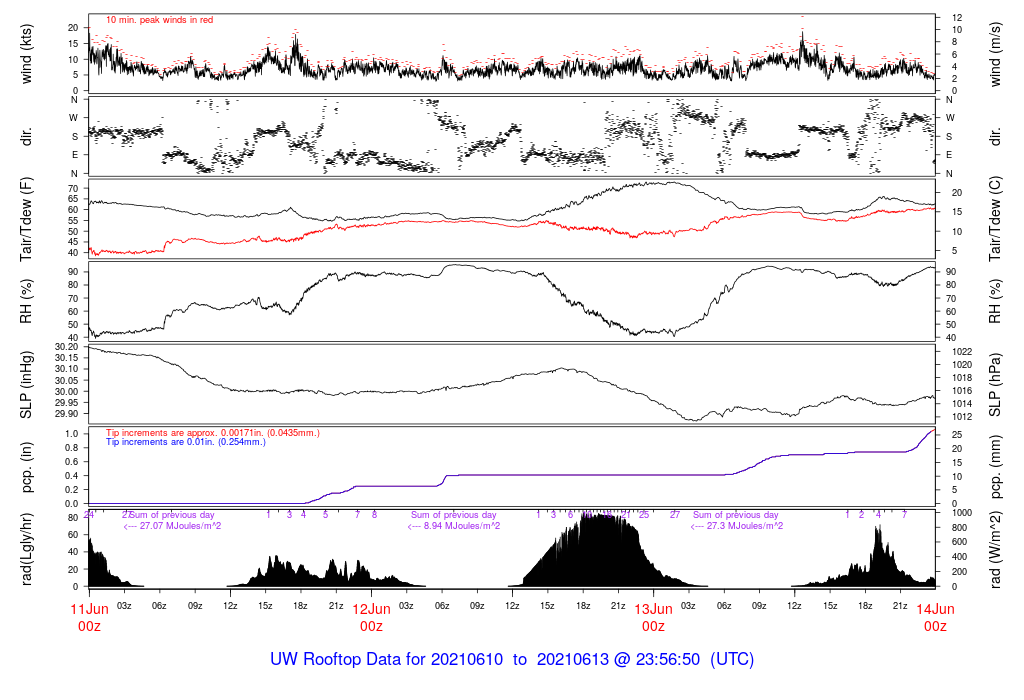Click the 'Tair/Tdew (C)' axis label
Viewport: 1024px width, 700px height.
pyautogui.click(x=995, y=219)
